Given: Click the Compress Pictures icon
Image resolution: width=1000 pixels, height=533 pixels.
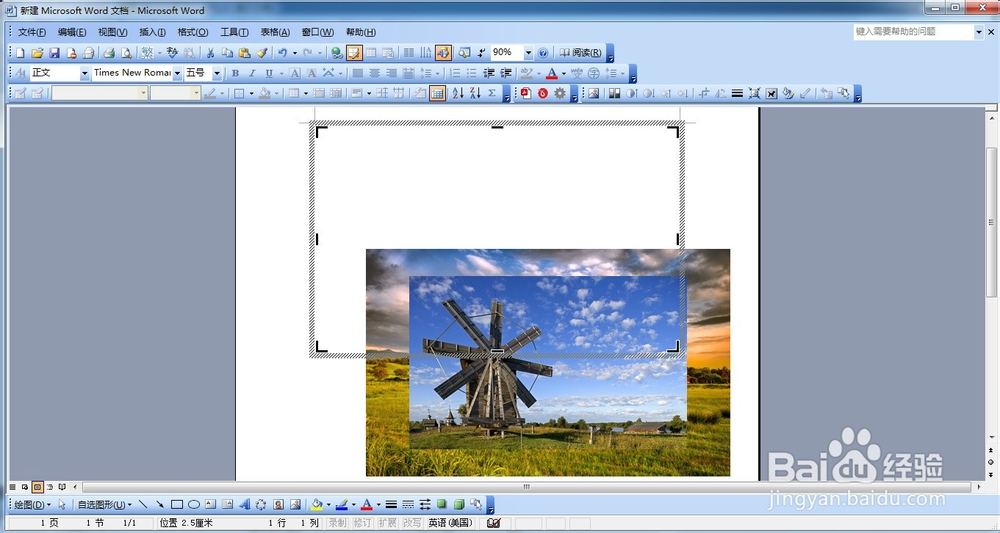Looking at the screenshot, I should coord(754,93).
